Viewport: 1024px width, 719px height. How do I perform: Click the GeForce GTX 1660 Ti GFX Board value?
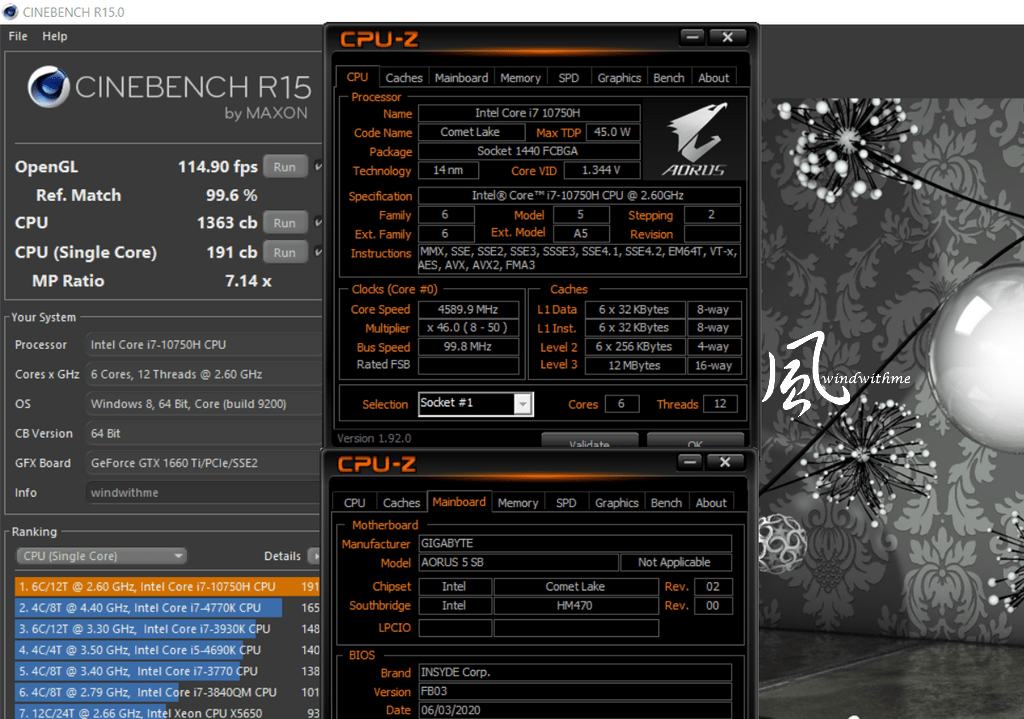pos(204,463)
